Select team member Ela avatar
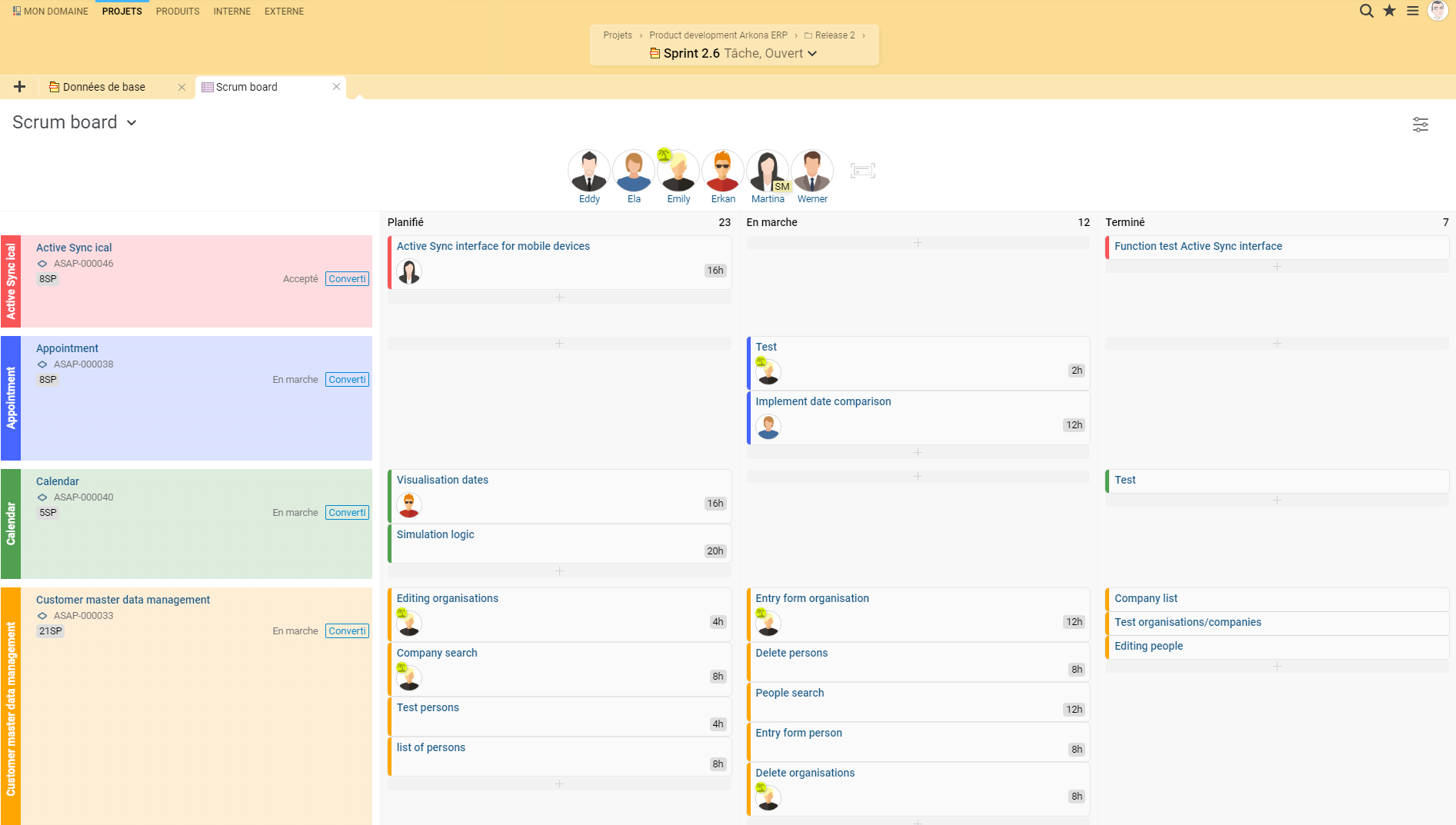Screen dimensions: 1456x825 [x=634, y=171]
